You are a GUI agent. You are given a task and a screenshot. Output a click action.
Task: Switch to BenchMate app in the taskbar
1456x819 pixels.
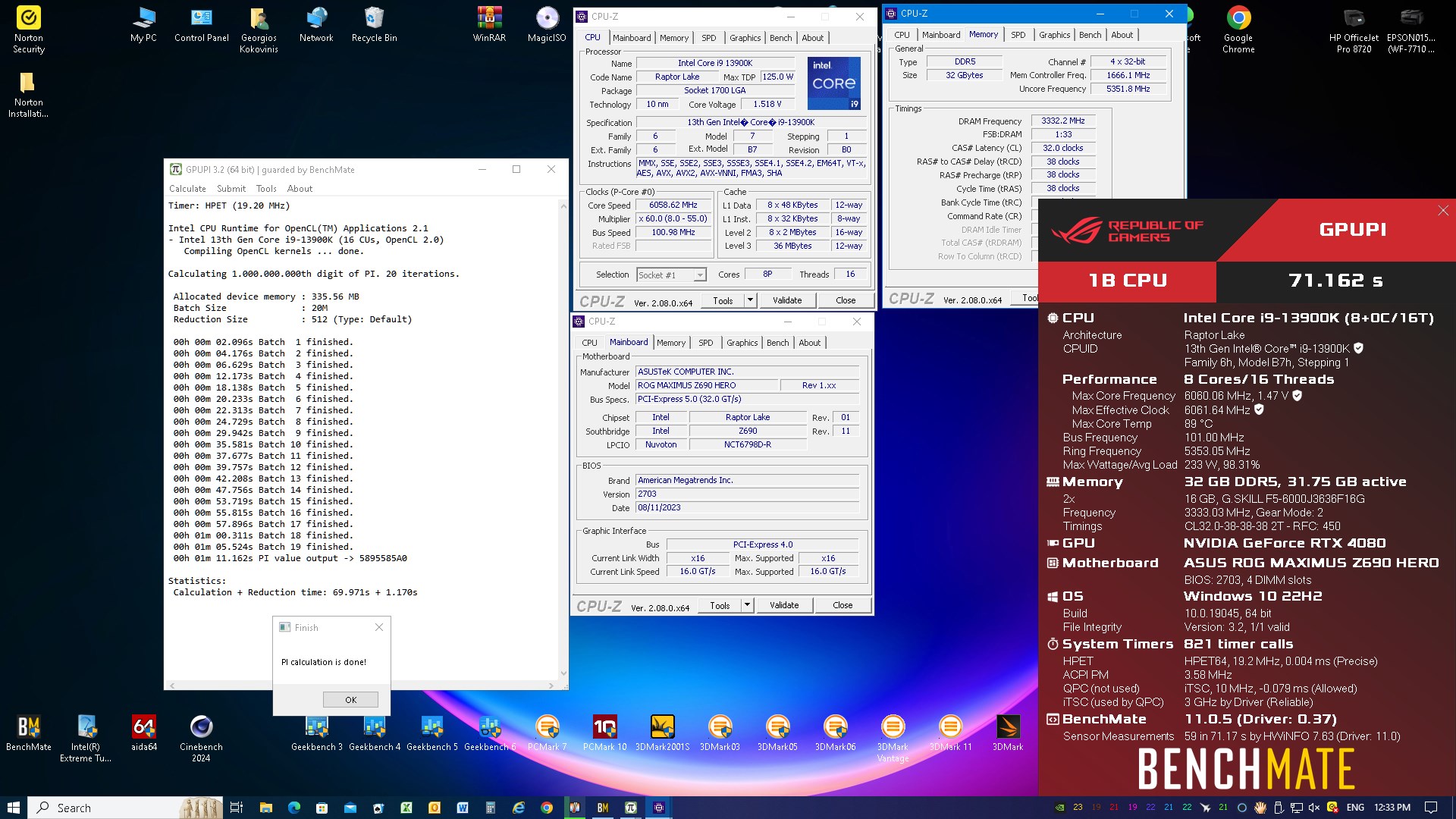(x=603, y=808)
